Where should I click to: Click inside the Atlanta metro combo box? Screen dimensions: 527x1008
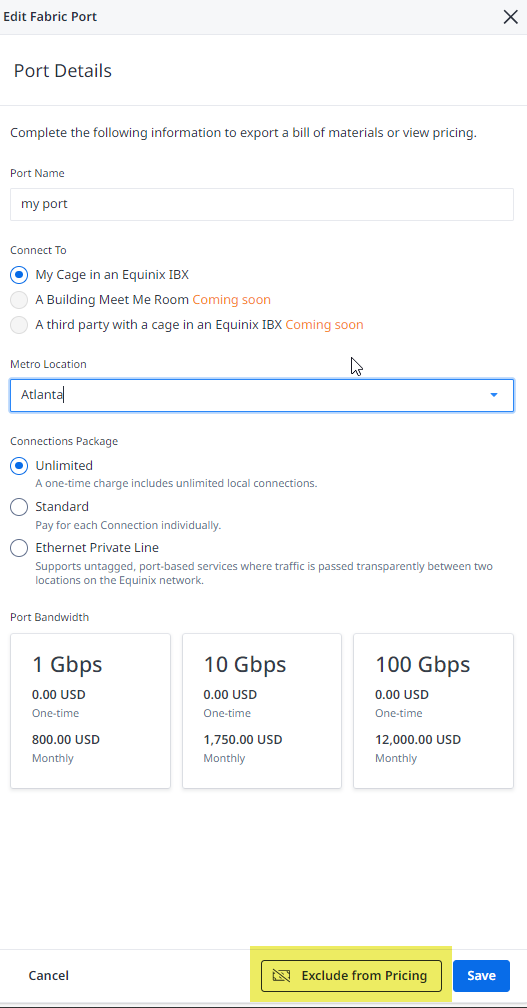coord(262,395)
